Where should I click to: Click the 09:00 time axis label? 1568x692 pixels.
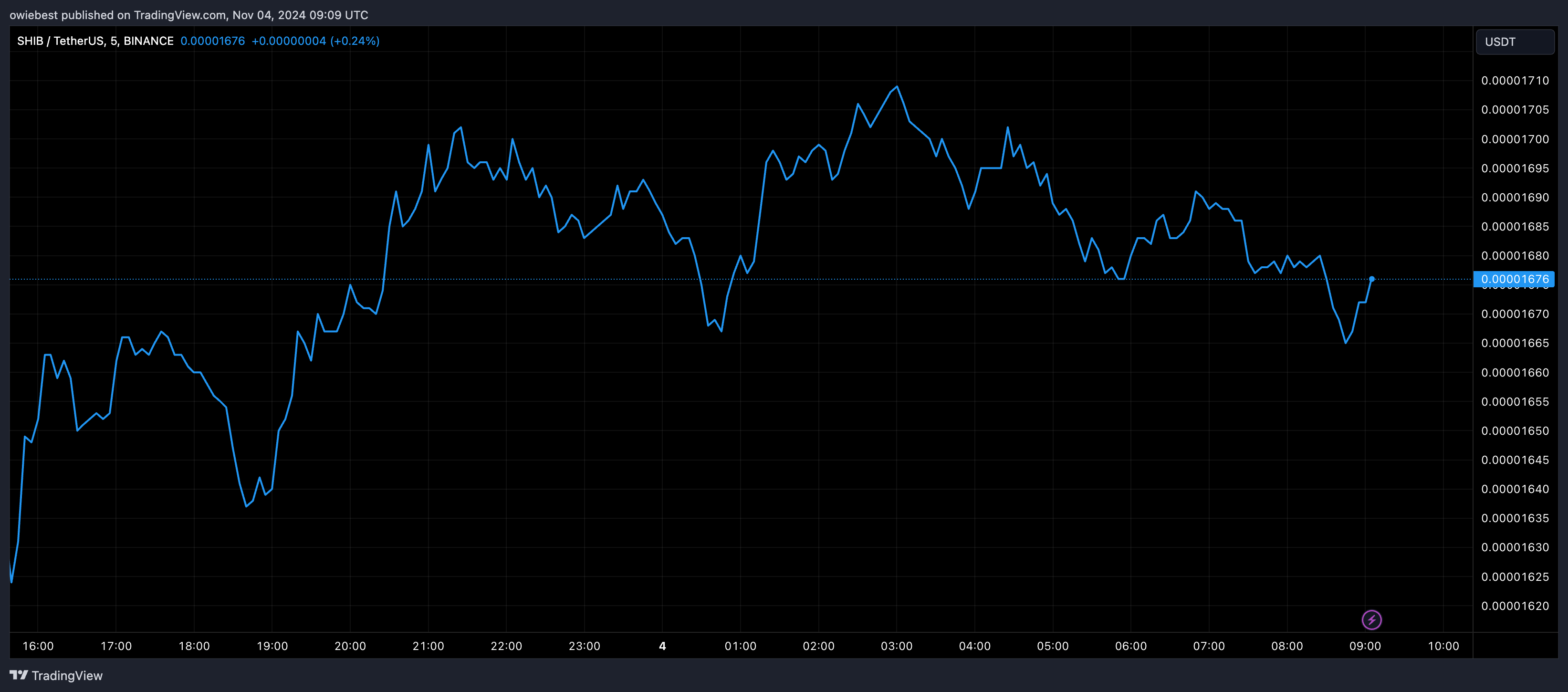tap(1365, 646)
